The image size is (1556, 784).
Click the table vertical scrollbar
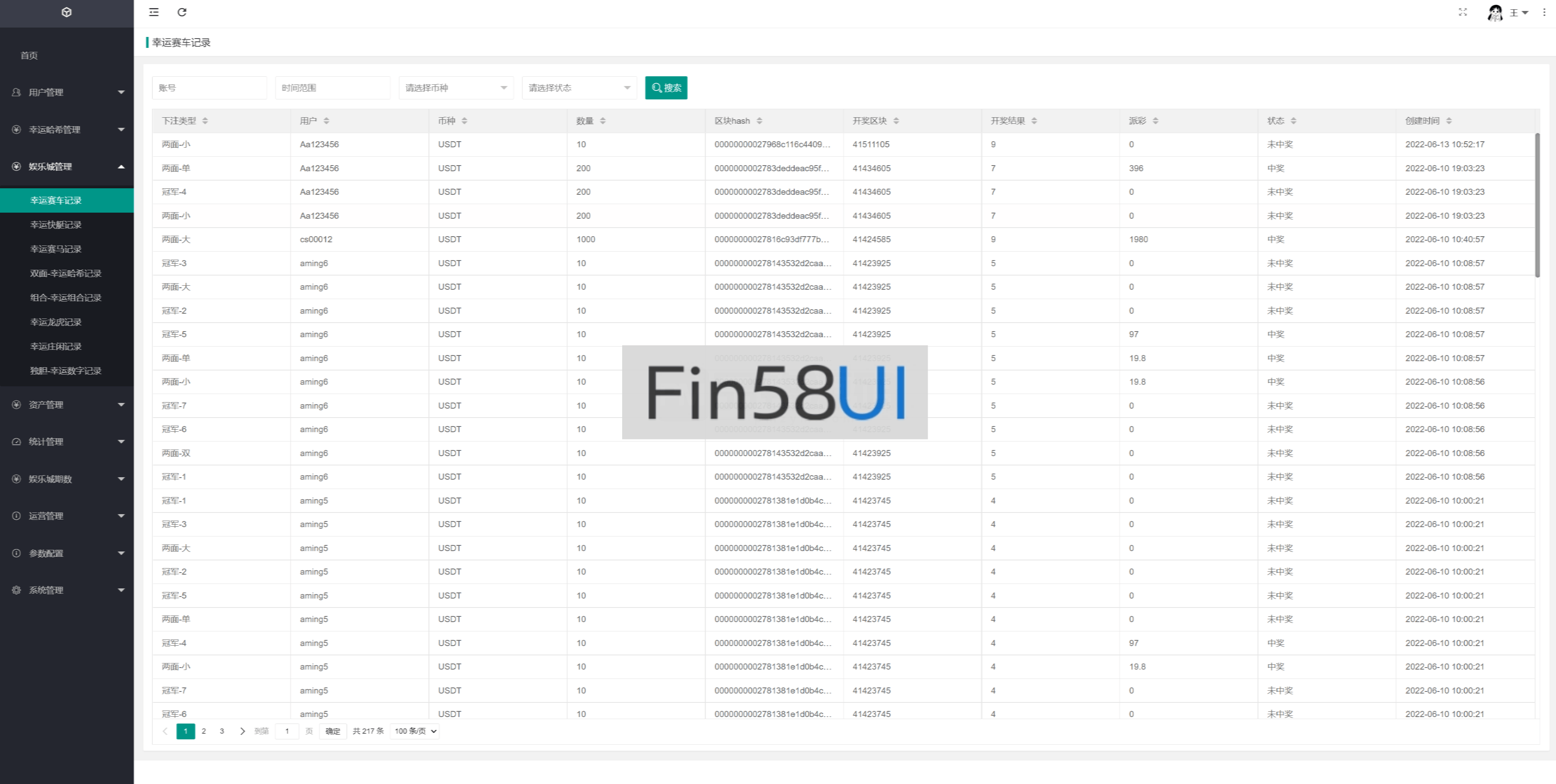pyautogui.click(x=1537, y=205)
